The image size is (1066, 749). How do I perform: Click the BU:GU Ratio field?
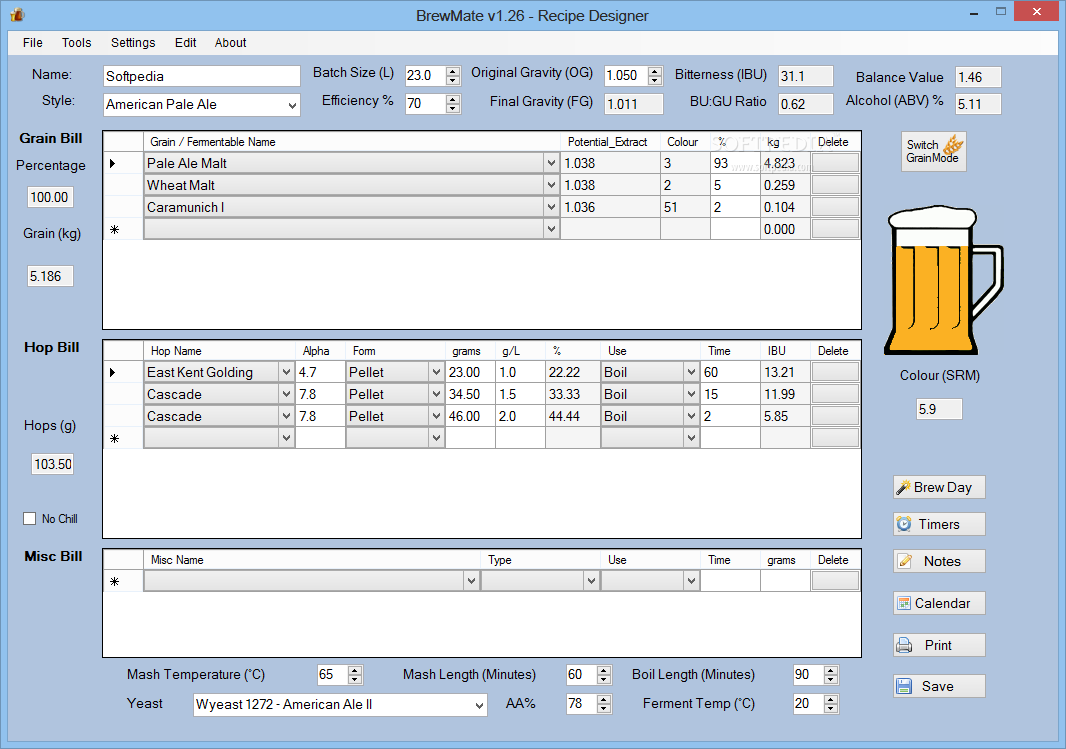(806, 104)
